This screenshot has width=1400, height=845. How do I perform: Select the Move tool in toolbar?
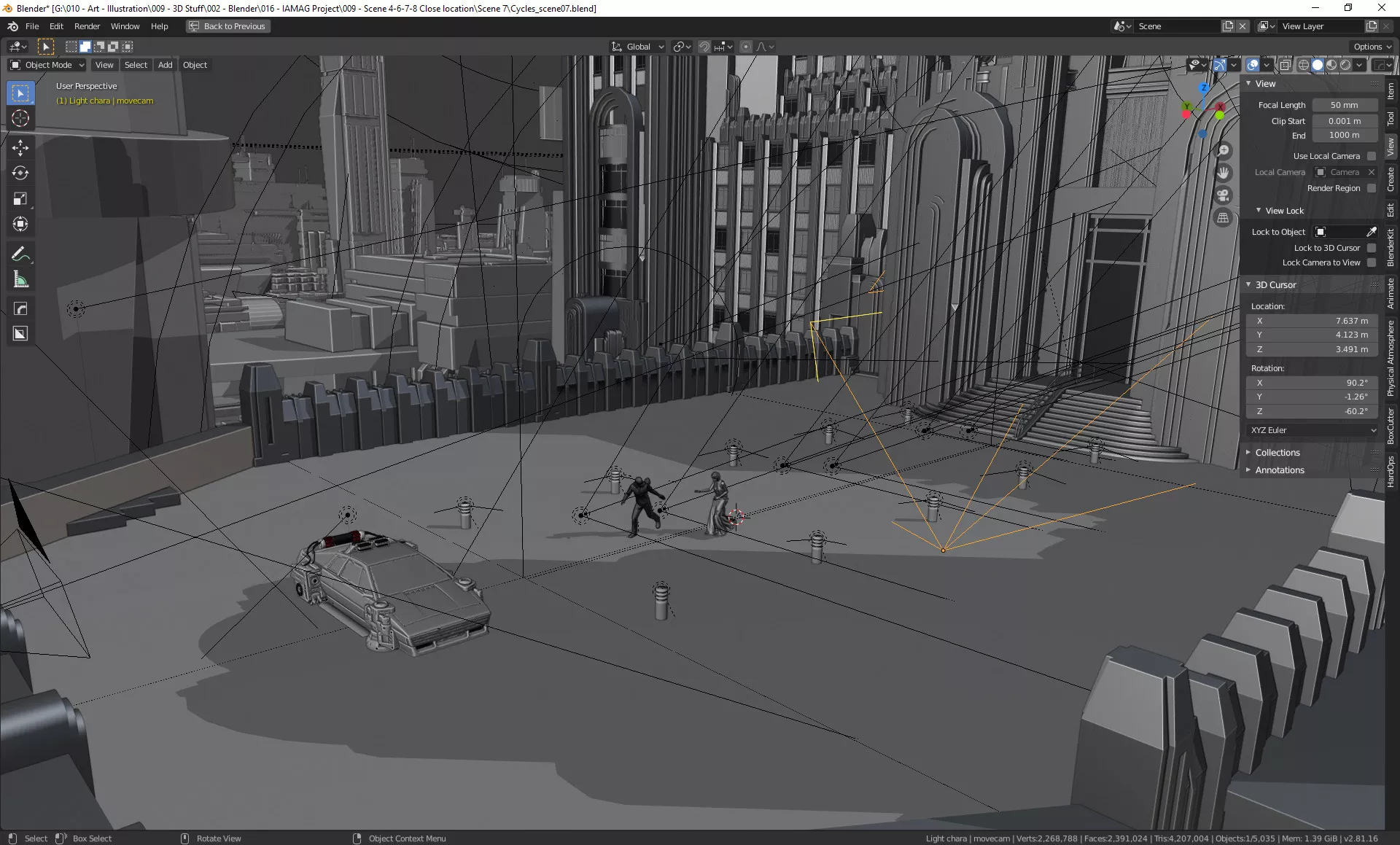(x=20, y=147)
